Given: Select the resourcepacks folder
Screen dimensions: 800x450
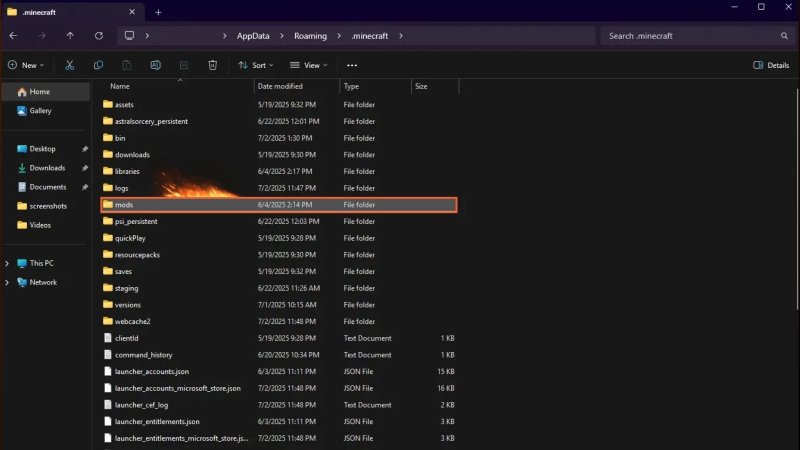Looking at the screenshot, I should (279, 255).
